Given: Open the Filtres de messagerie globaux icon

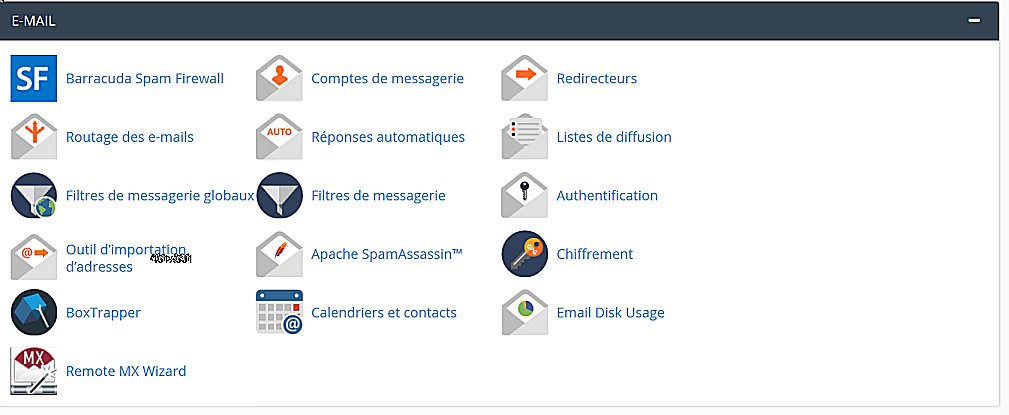Looking at the screenshot, I should 34,196.
